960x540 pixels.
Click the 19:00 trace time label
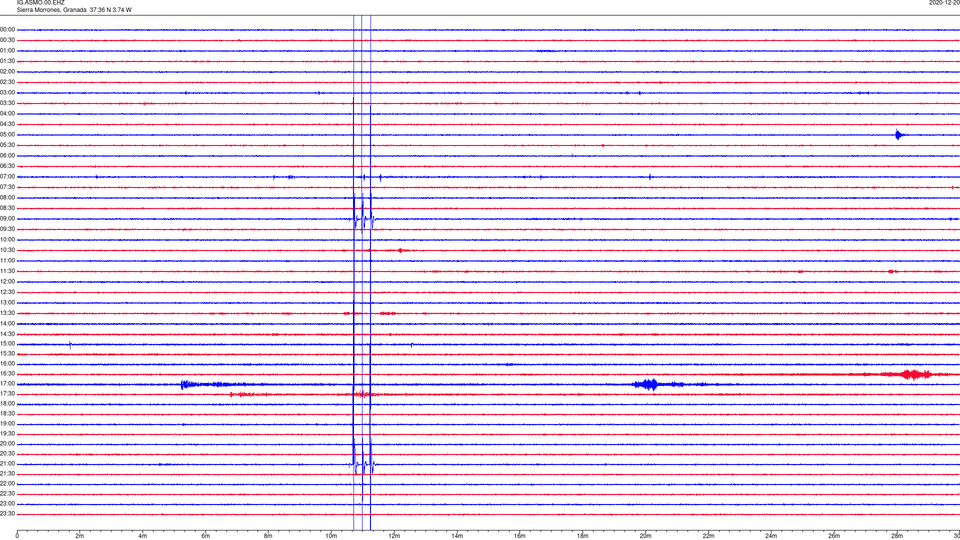pos(7,423)
